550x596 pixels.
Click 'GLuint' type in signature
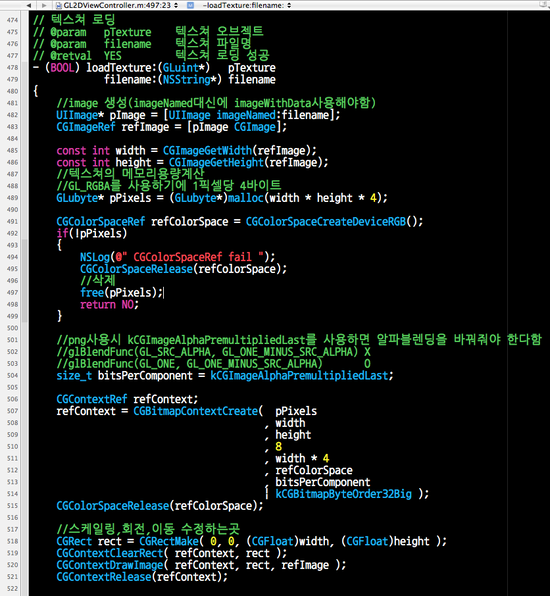tap(181, 68)
